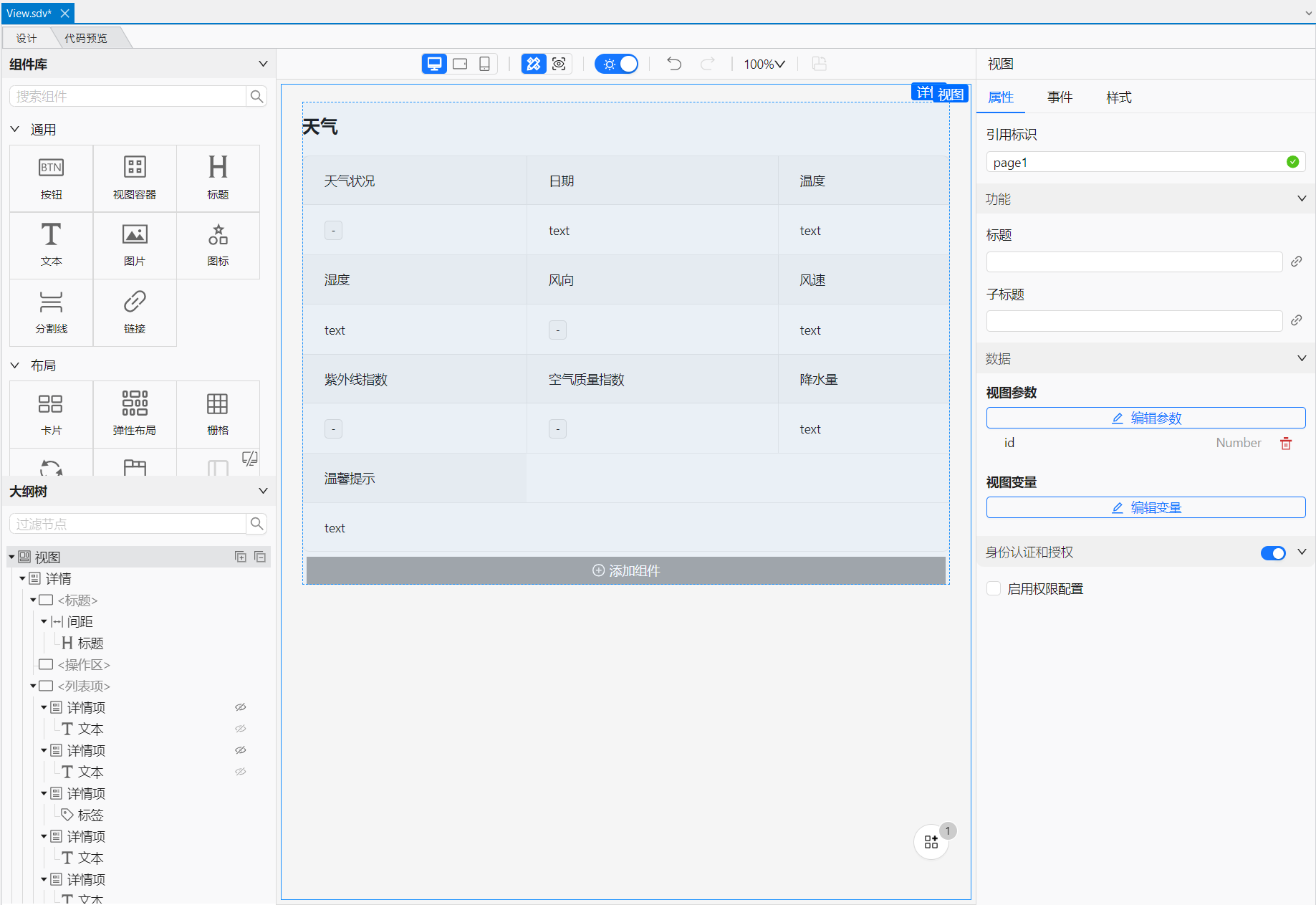1316x905 pixels.
Task: Collapse the 数据 section
Action: (x=1301, y=358)
